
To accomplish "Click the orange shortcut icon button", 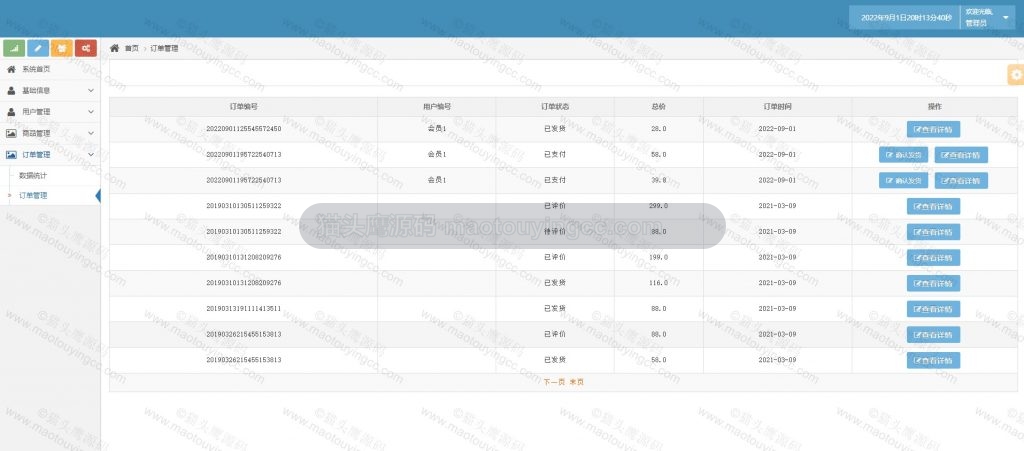I will coord(62,48).
